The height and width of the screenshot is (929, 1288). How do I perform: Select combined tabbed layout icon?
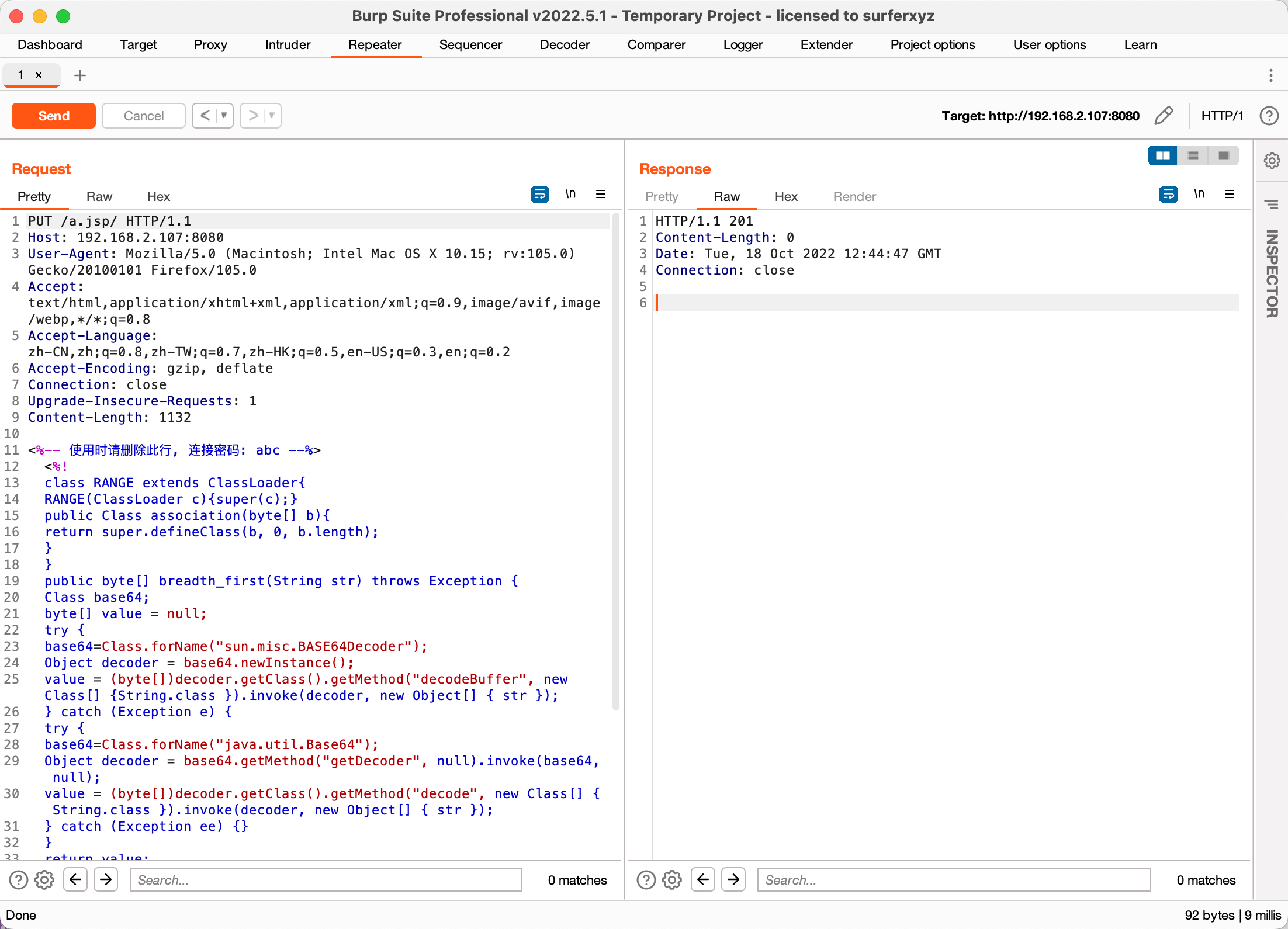tap(1223, 155)
